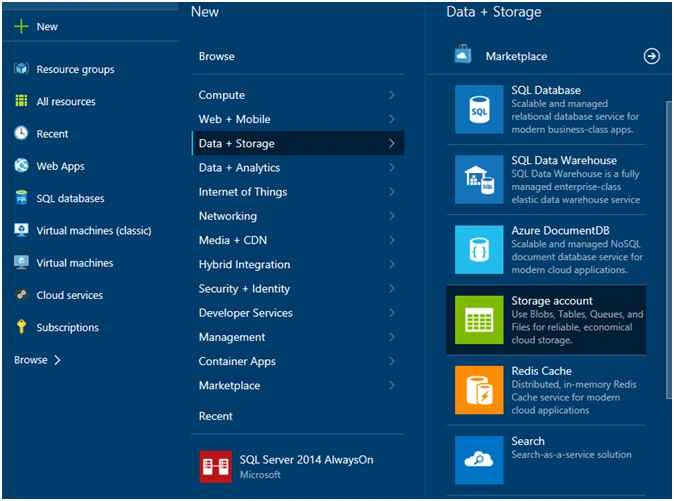Expand the sidebar Browse chevron
Image resolution: width=674 pixels, height=501 pixels.
pos(57,360)
